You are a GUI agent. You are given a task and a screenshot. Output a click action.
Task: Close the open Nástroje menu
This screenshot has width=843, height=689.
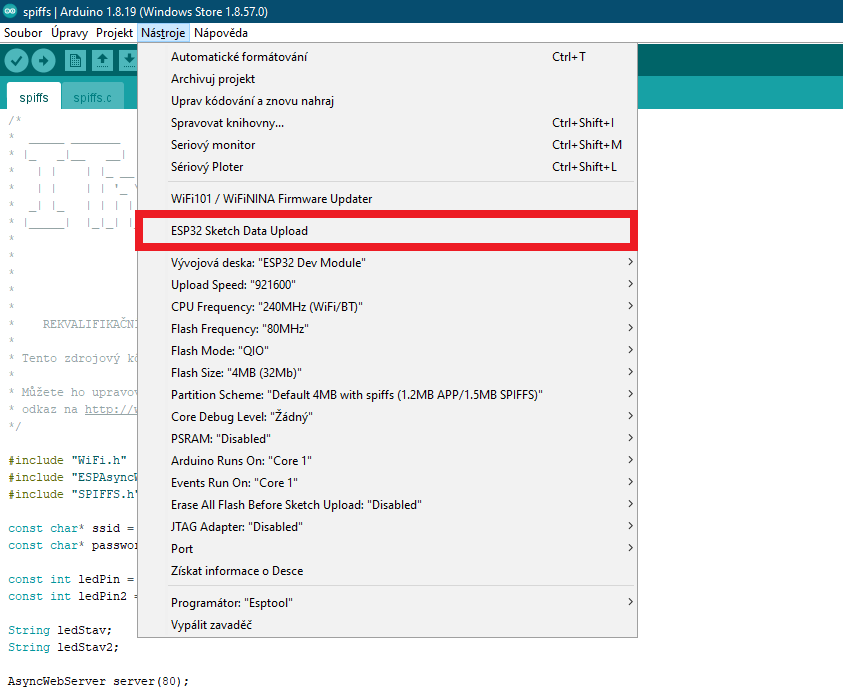click(163, 33)
